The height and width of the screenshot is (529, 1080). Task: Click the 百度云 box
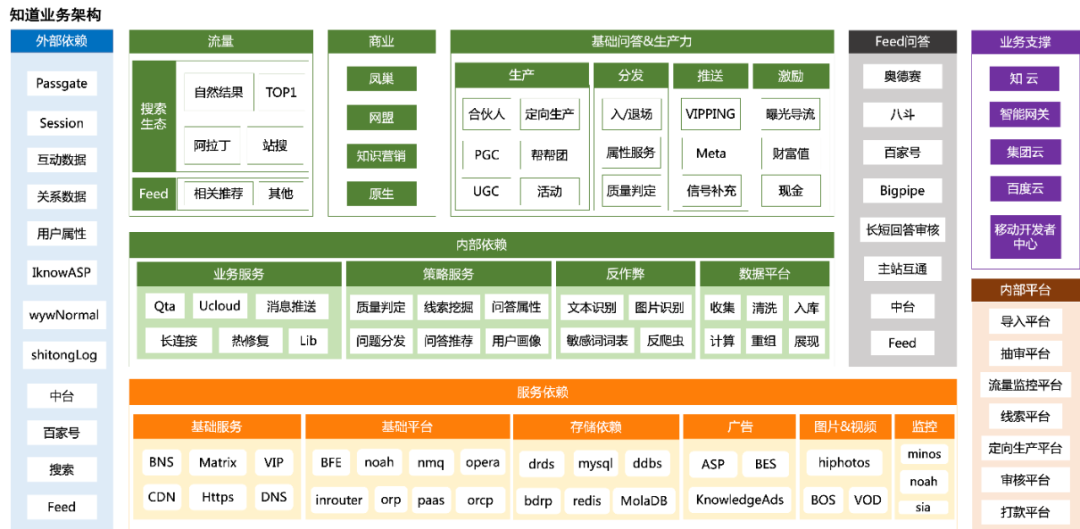1025,189
